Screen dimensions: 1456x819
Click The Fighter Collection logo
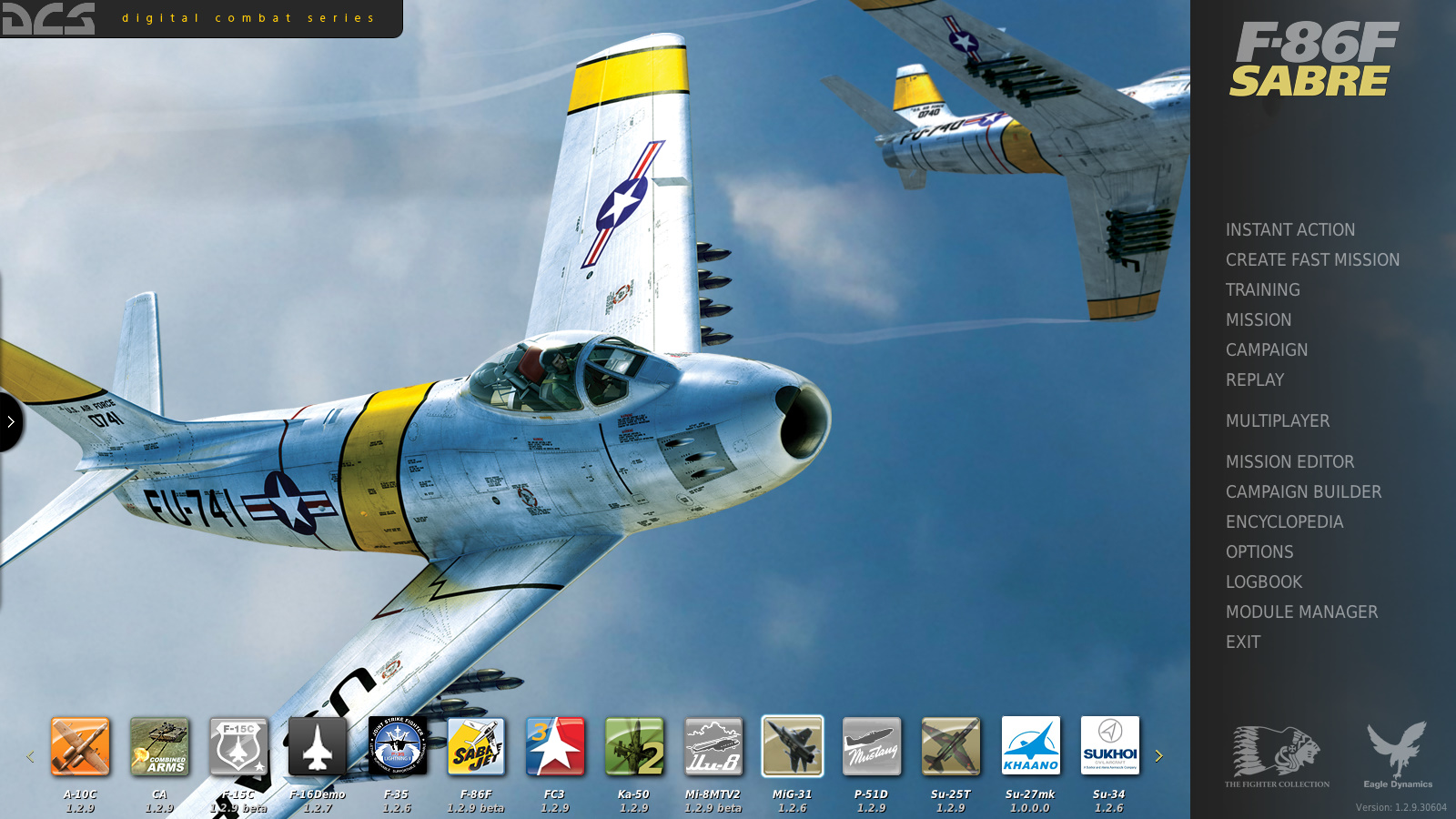pos(1277,756)
